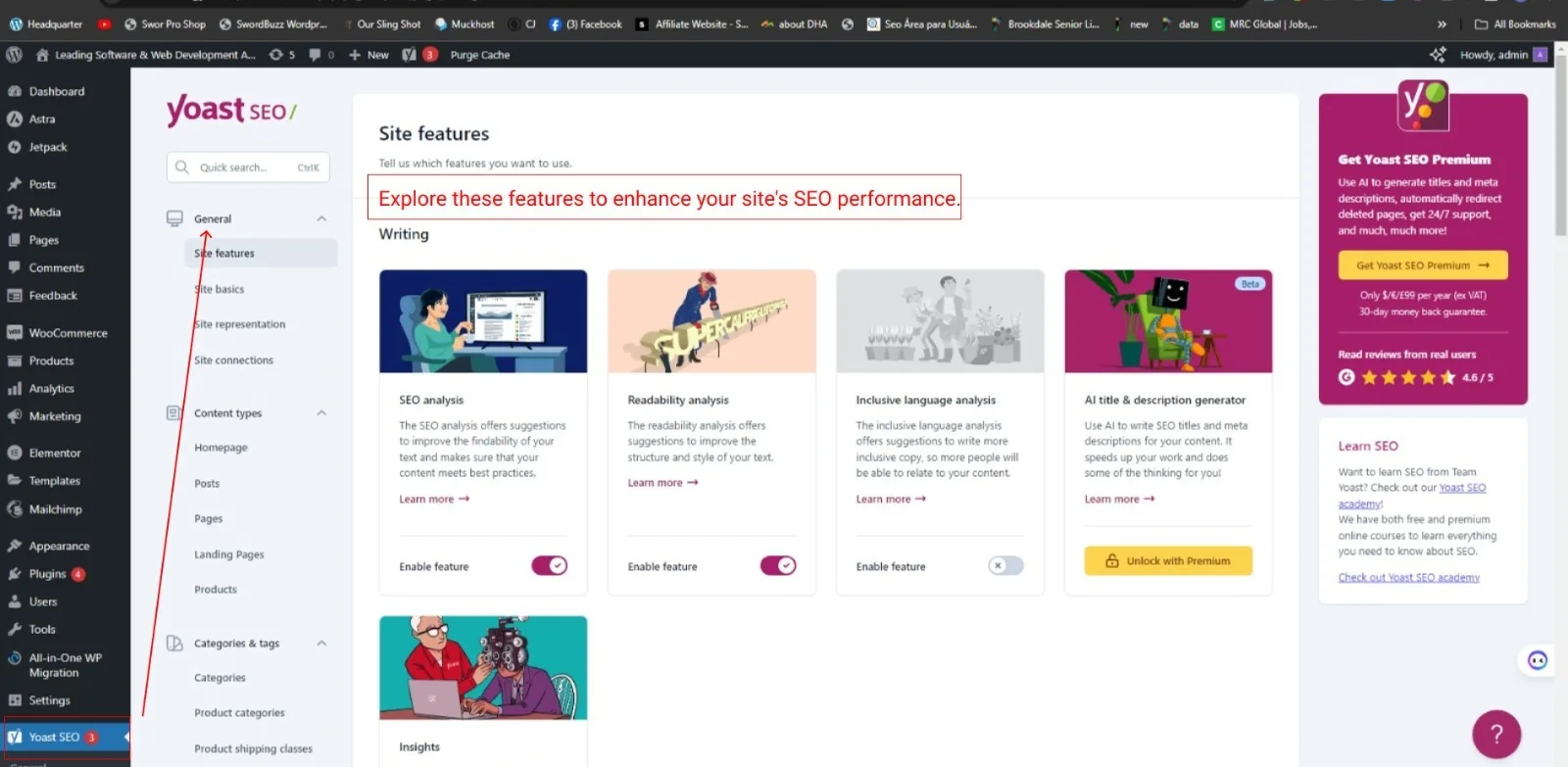This screenshot has width=1568, height=767.
Task: Click the Comments sidebar icon
Action: point(15,267)
